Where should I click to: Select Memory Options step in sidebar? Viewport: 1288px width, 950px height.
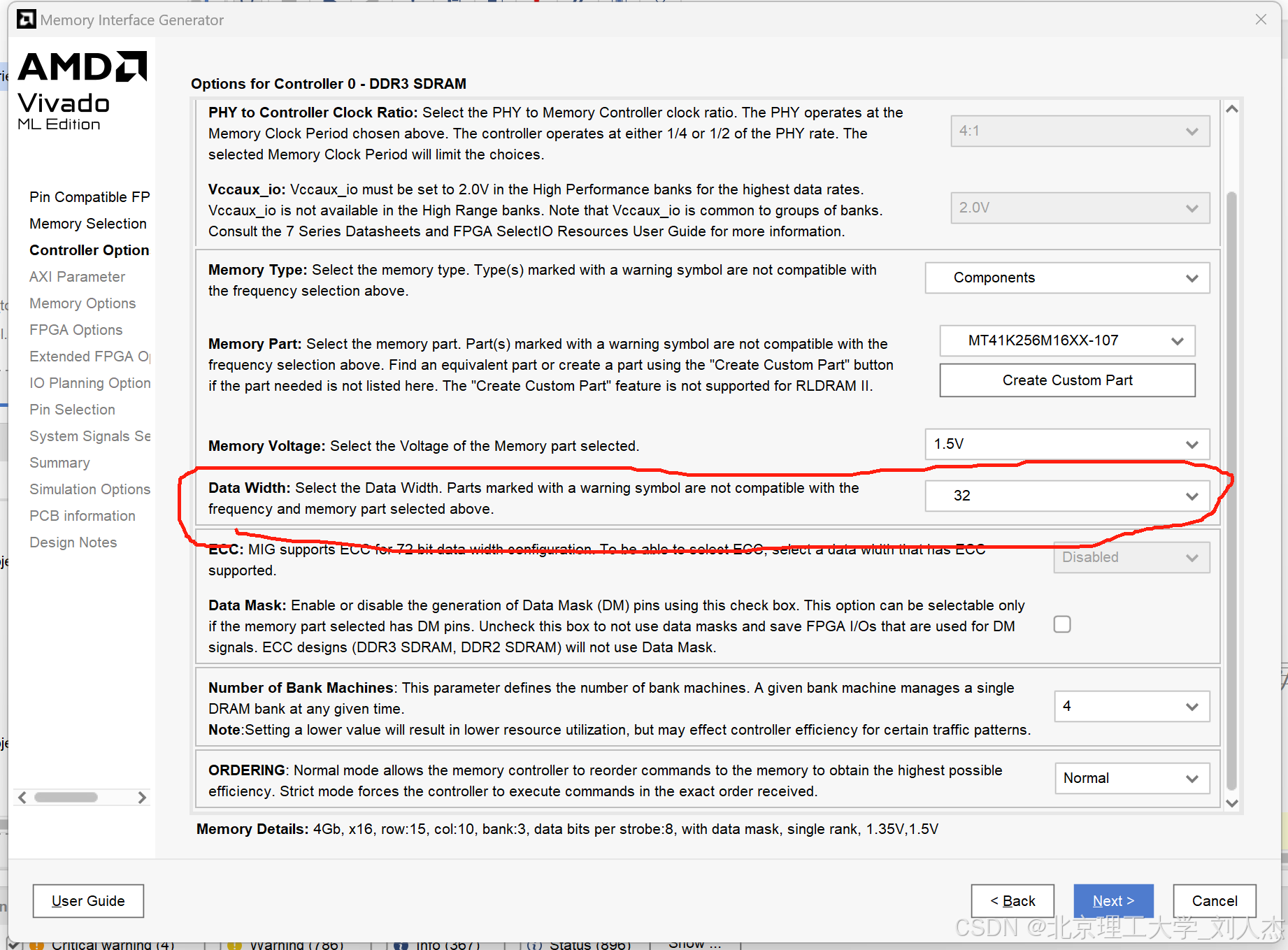pyautogui.click(x=83, y=303)
